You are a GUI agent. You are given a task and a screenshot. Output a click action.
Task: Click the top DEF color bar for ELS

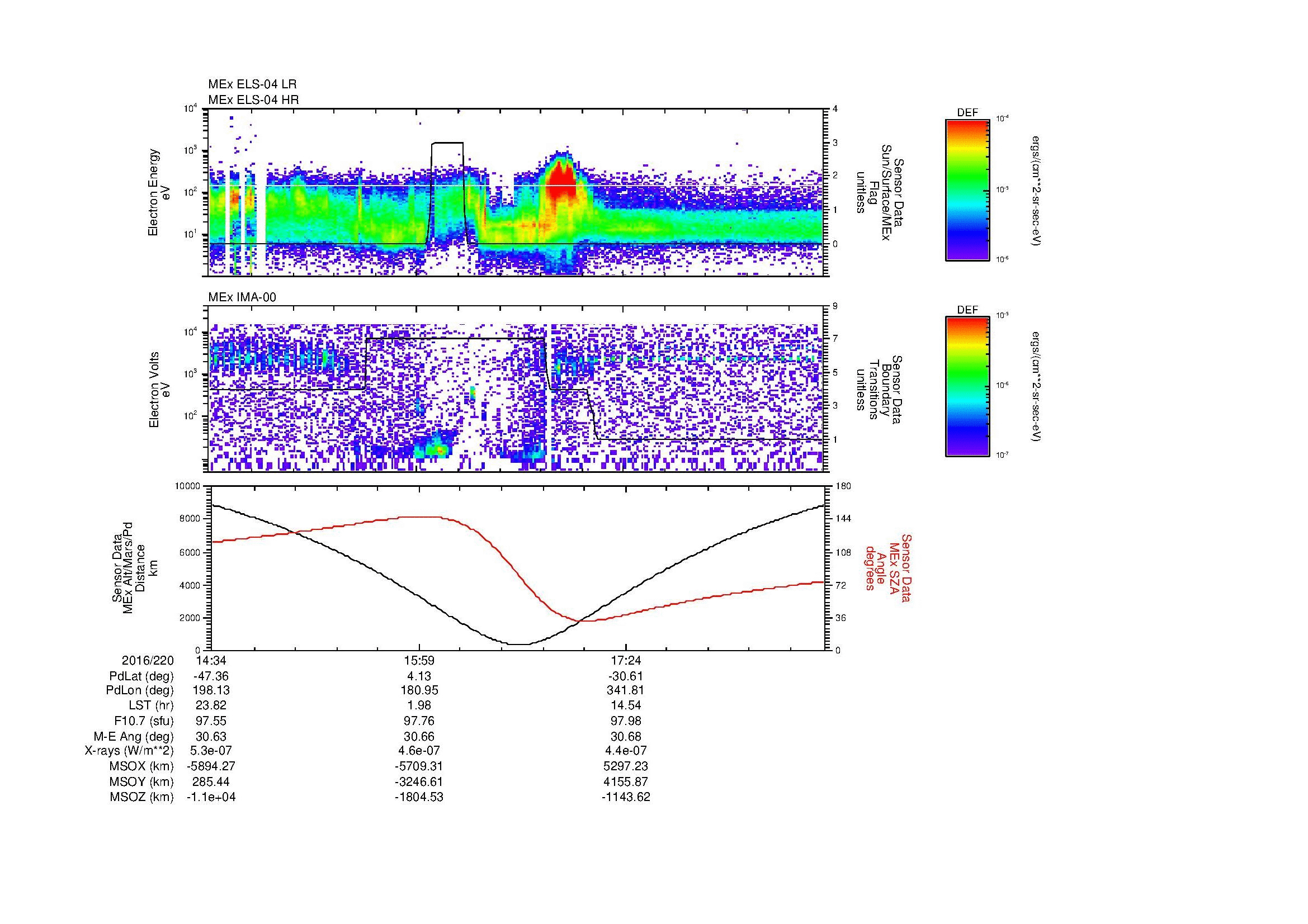[967, 189]
